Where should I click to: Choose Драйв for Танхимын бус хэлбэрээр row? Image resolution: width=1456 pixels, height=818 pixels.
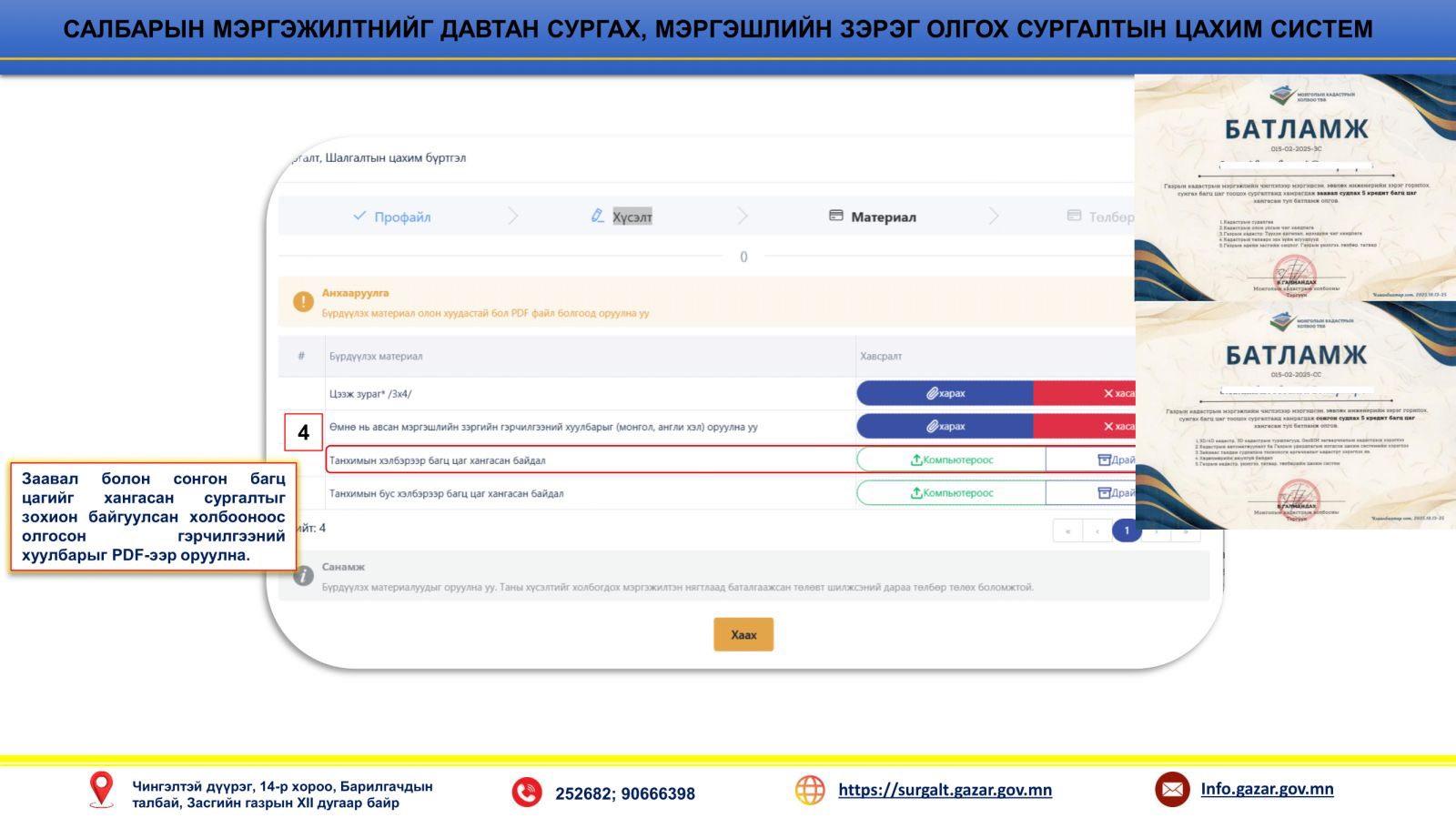click(1091, 493)
